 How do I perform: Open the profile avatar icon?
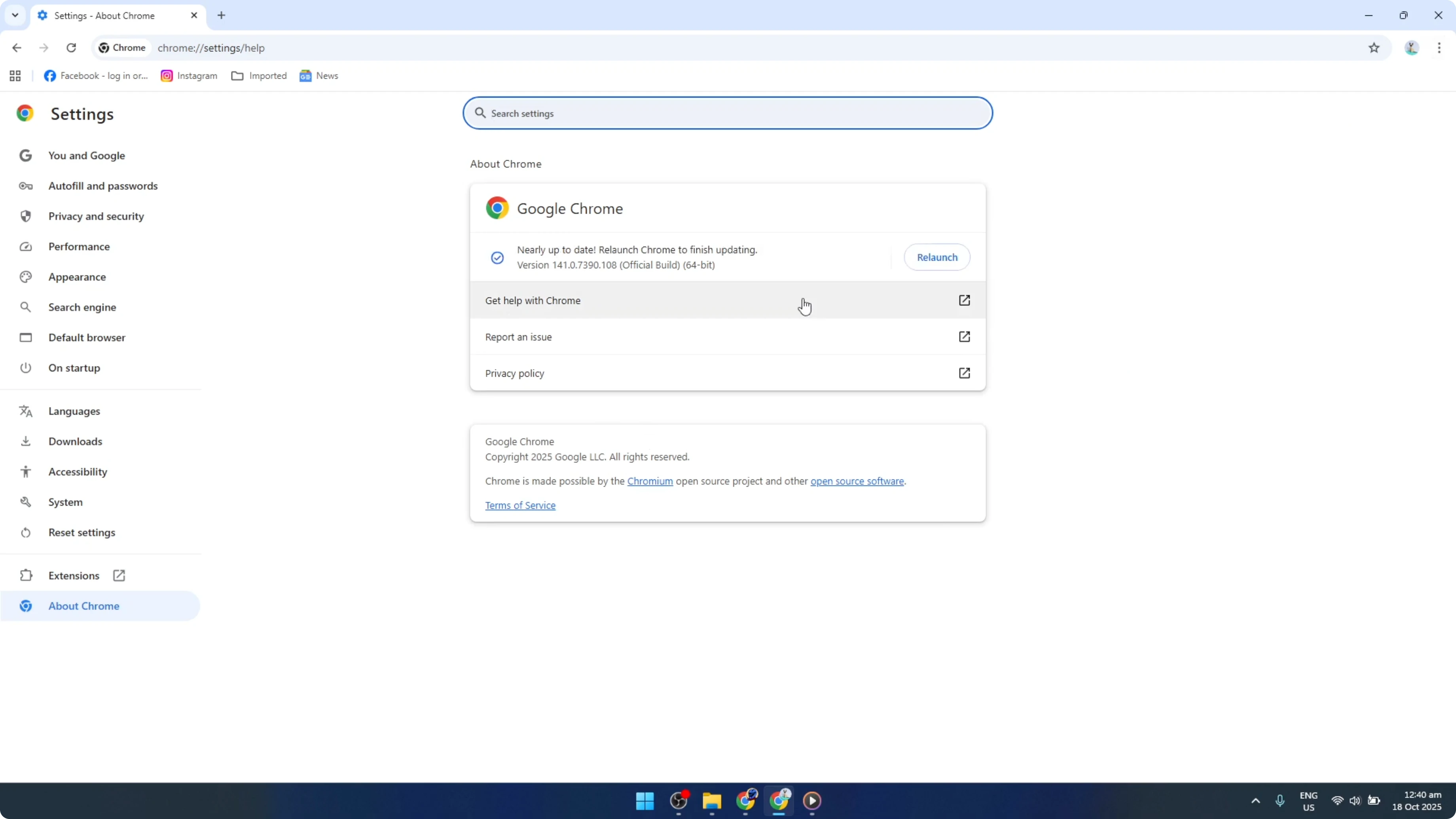click(1411, 48)
